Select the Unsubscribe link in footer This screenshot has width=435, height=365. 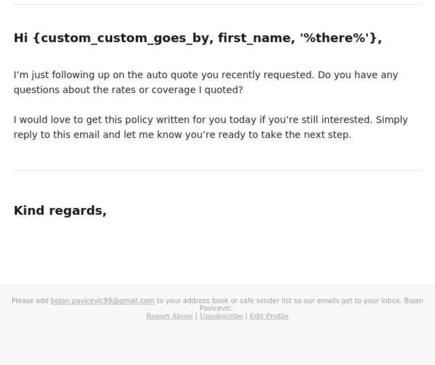pyautogui.click(x=221, y=316)
